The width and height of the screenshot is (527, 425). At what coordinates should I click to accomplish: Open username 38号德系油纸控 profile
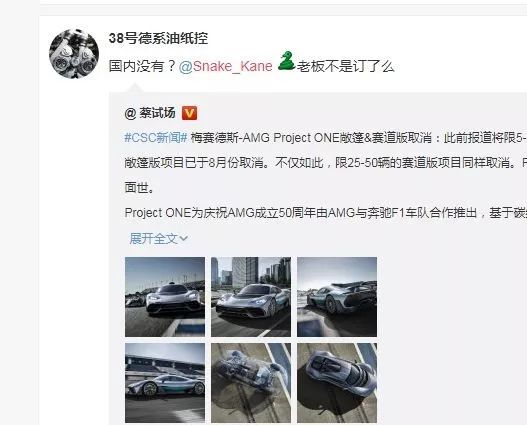(x=158, y=38)
